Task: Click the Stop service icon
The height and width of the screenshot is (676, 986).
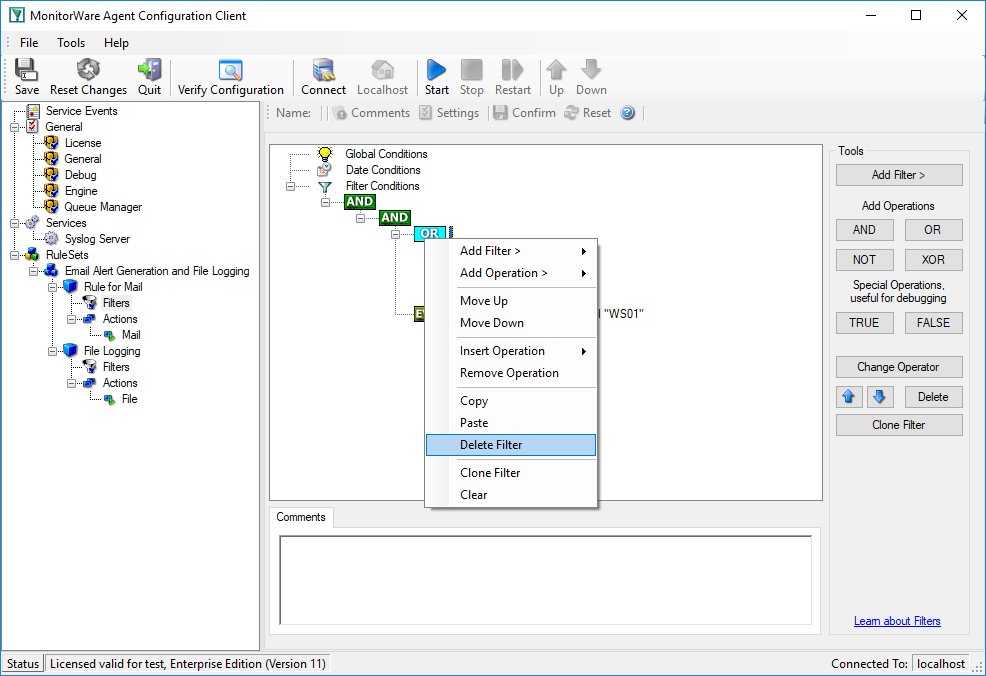Action: click(472, 77)
